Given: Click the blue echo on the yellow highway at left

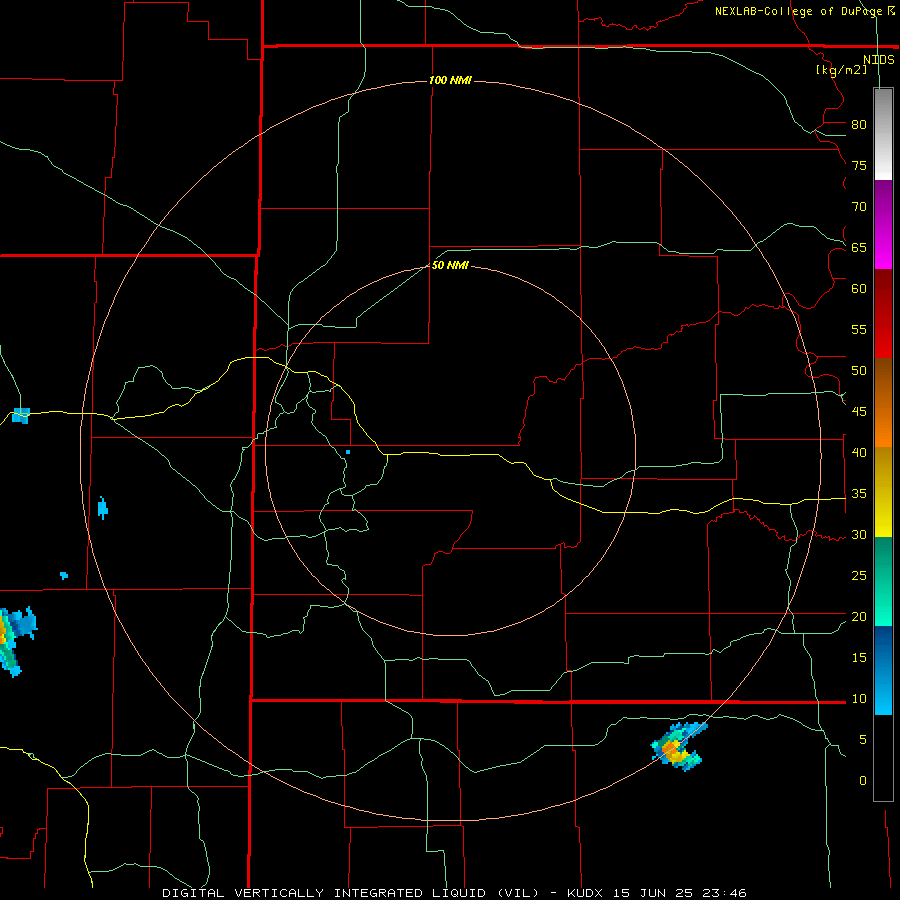Looking at the screenshot, I should (x=21, y=415).
